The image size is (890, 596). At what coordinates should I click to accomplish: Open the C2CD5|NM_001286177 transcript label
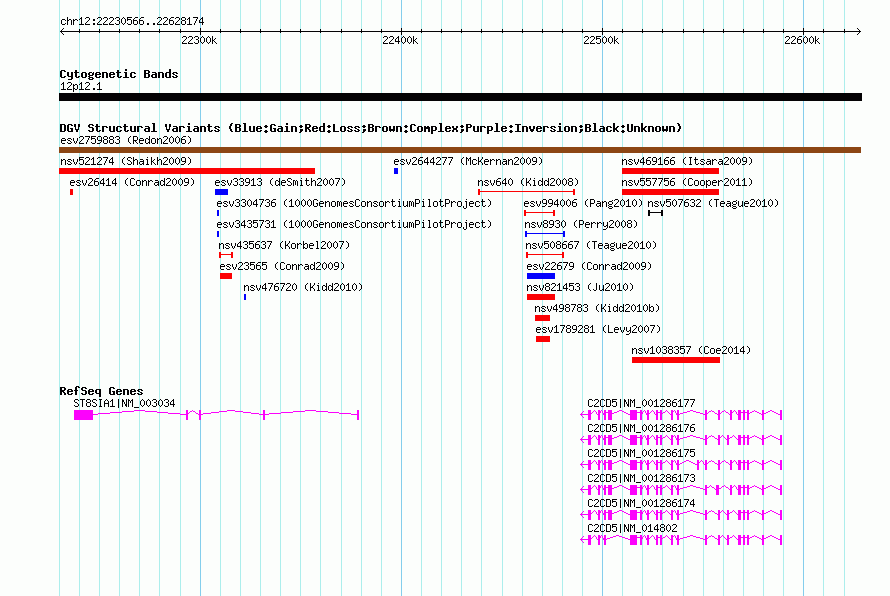641,404
